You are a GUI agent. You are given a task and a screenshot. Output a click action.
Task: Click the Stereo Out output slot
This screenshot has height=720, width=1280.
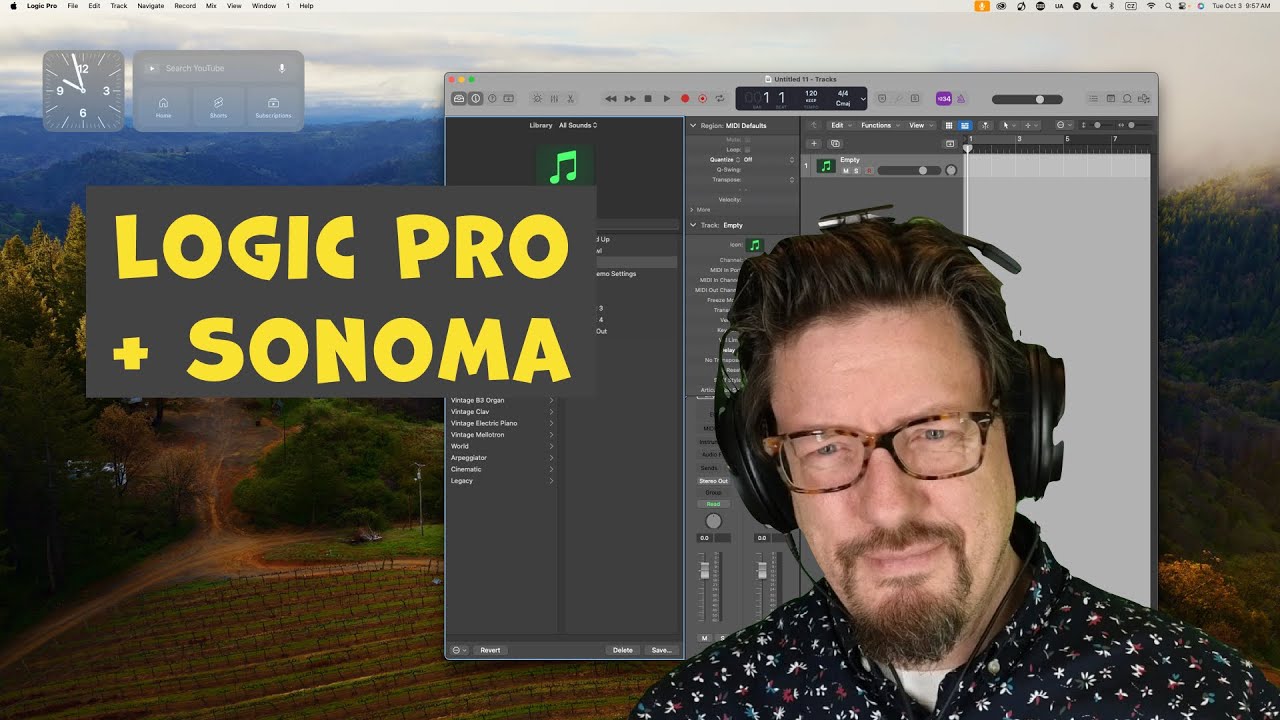(x=713, y=481)
